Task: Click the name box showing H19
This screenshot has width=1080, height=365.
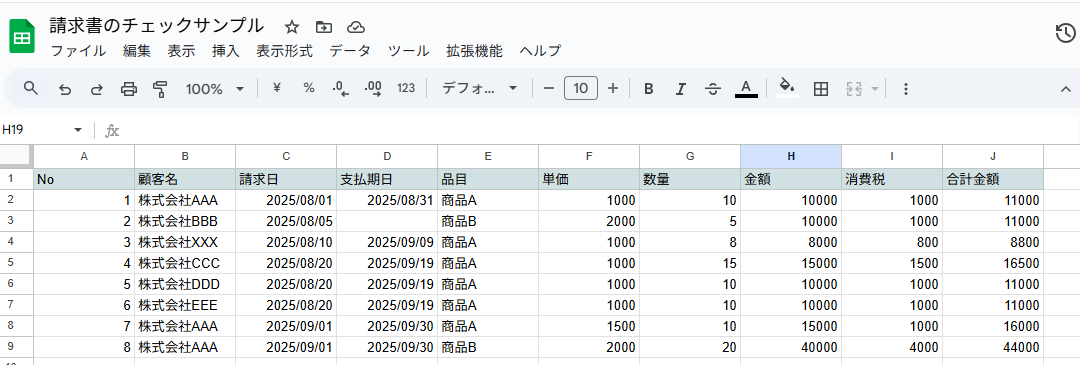Action: [x=34, y=130]
